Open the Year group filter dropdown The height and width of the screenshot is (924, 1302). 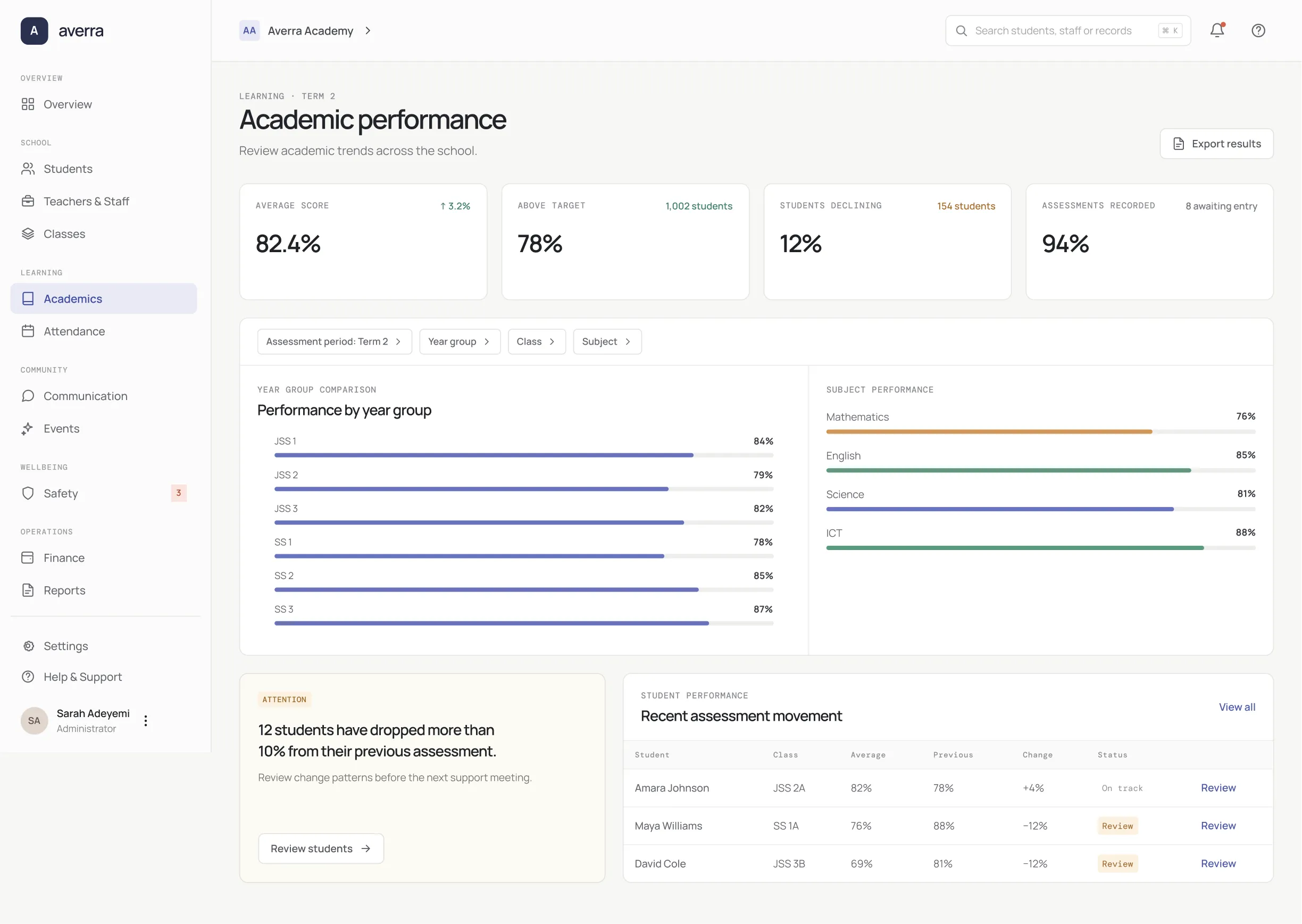point(460,342)
